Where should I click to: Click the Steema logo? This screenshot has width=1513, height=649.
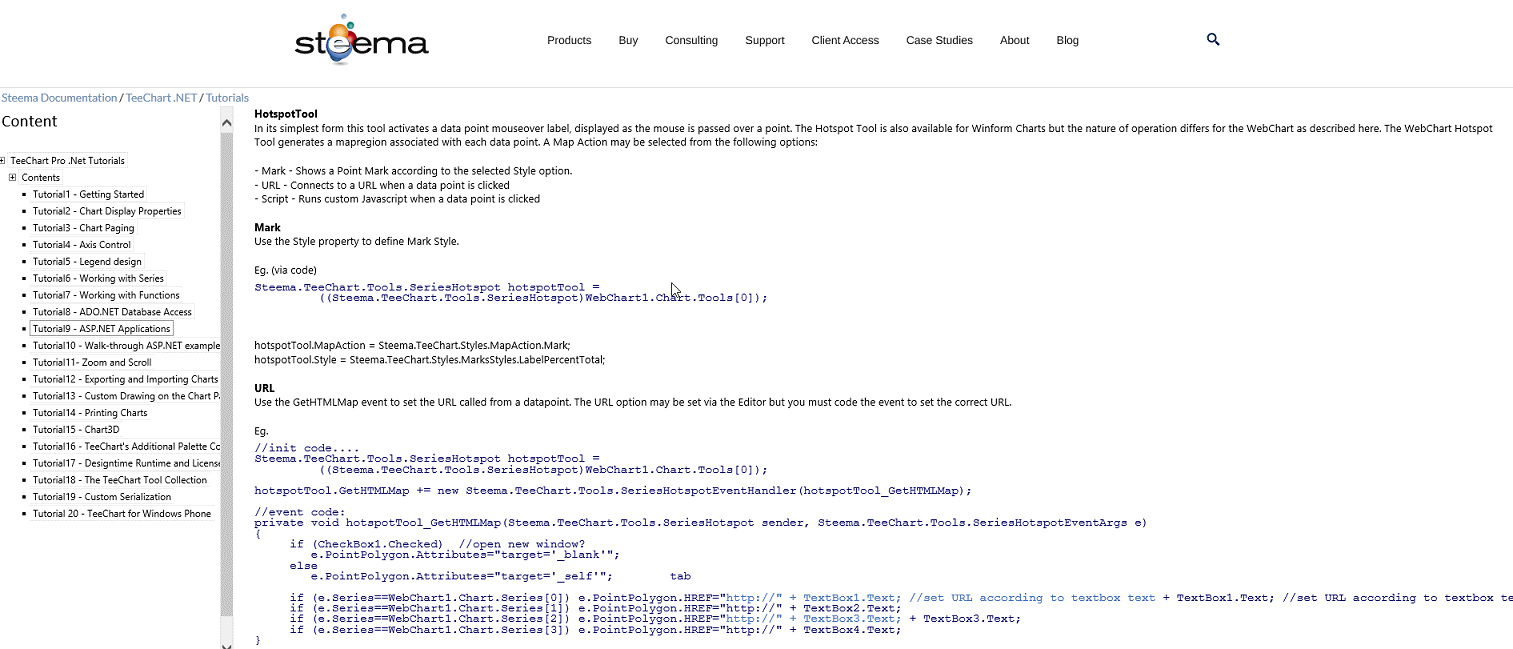(x=361, y=39)
